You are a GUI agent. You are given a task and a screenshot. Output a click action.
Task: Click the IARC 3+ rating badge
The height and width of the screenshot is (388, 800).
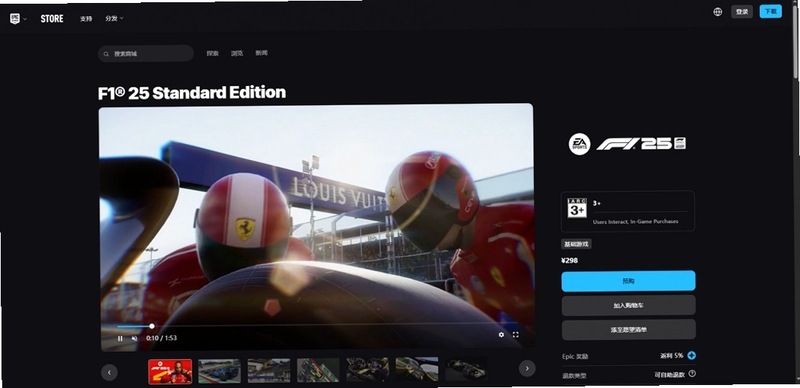(x=577, y=208)
